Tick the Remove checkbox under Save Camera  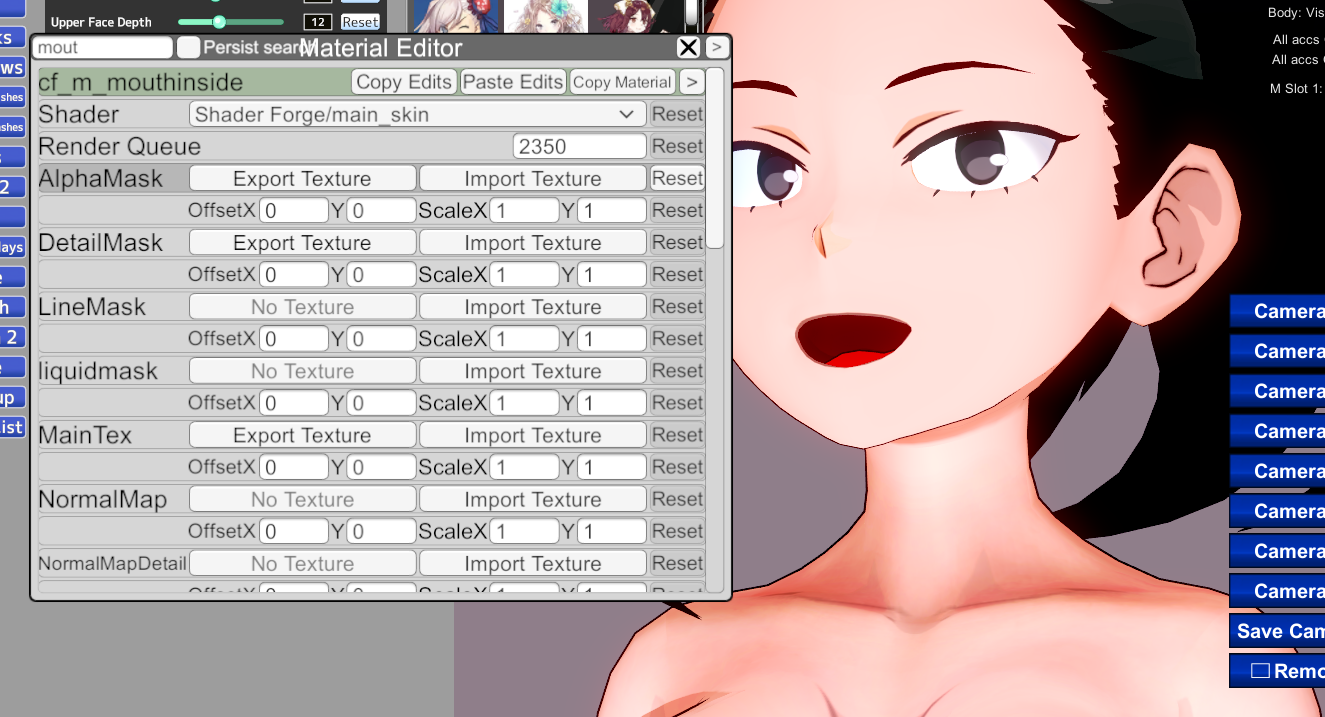click(x=1260, y=671)
